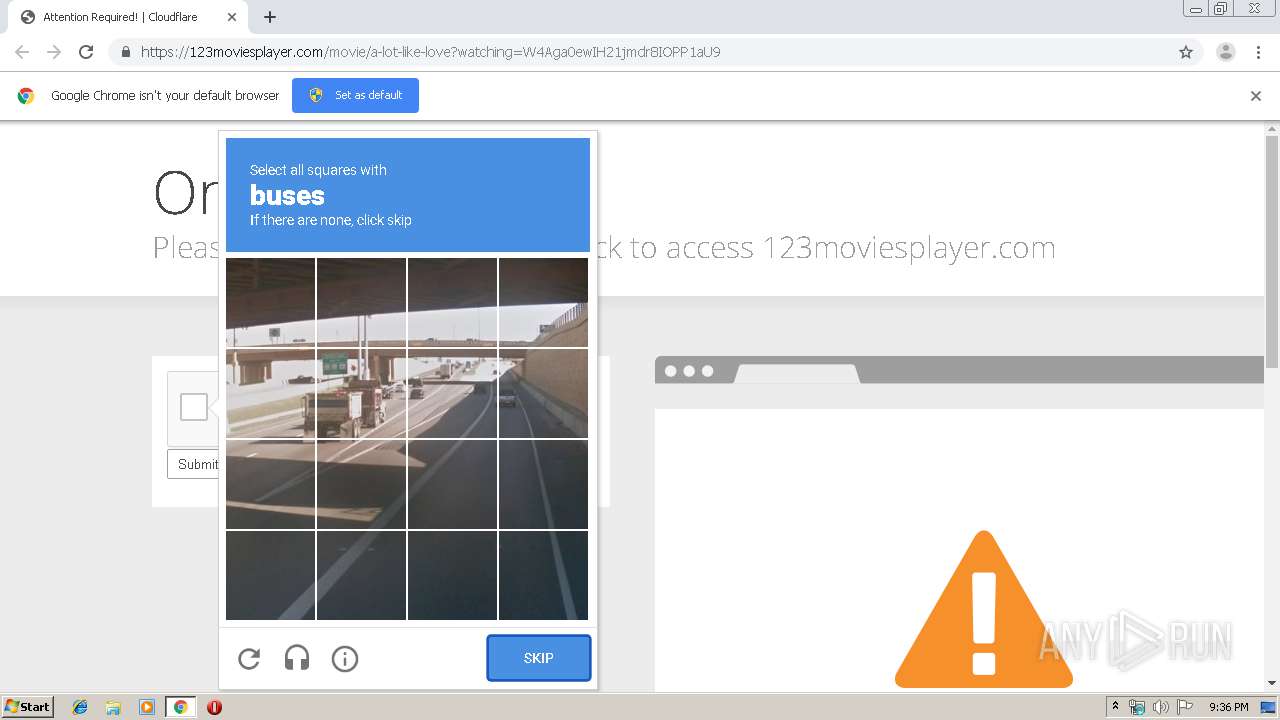Open Windows Explorer from taskbar
Screen dimensions: 1280x720
pos(113,707)
